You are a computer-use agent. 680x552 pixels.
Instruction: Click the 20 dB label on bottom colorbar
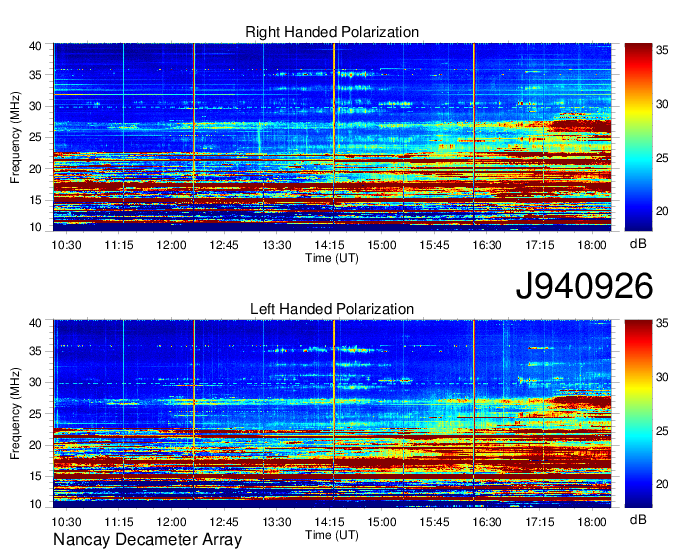(662, 484)
